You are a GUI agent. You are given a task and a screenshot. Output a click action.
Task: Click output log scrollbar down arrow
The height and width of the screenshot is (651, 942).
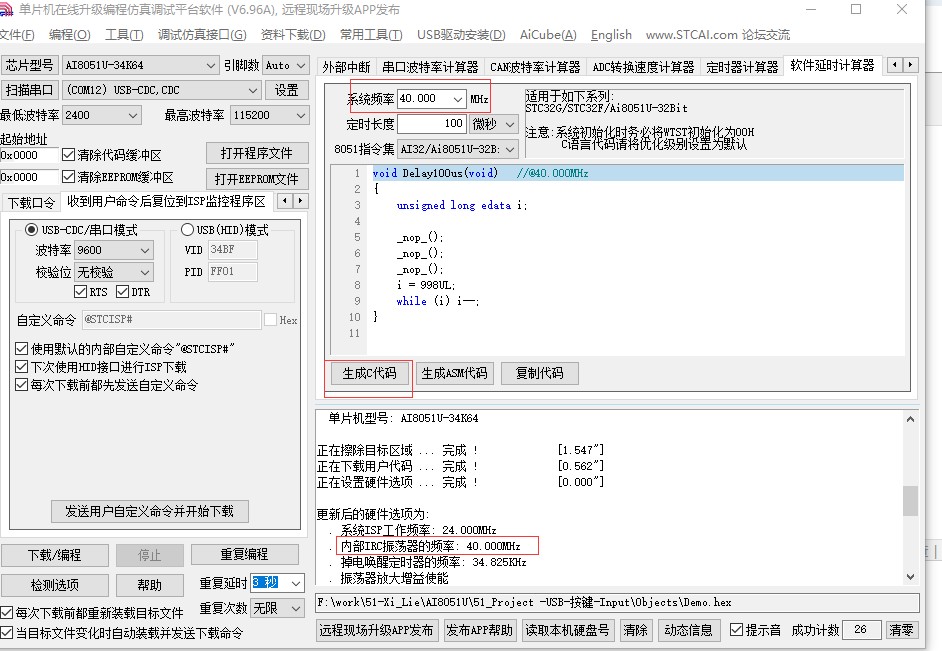pyautogui.click(x=910, y=577)
